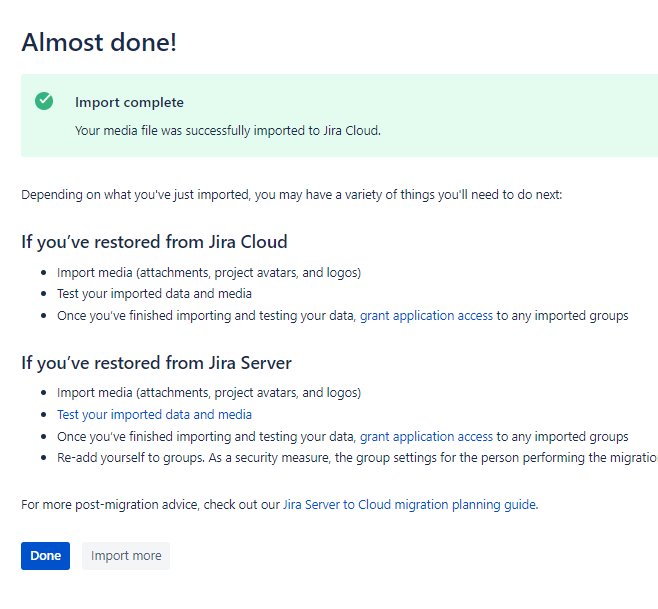The width and height of the screenshot is (658, 609).
Task: Click the Import media bullet under Jira Cloud
Action: tap(209, 272)
